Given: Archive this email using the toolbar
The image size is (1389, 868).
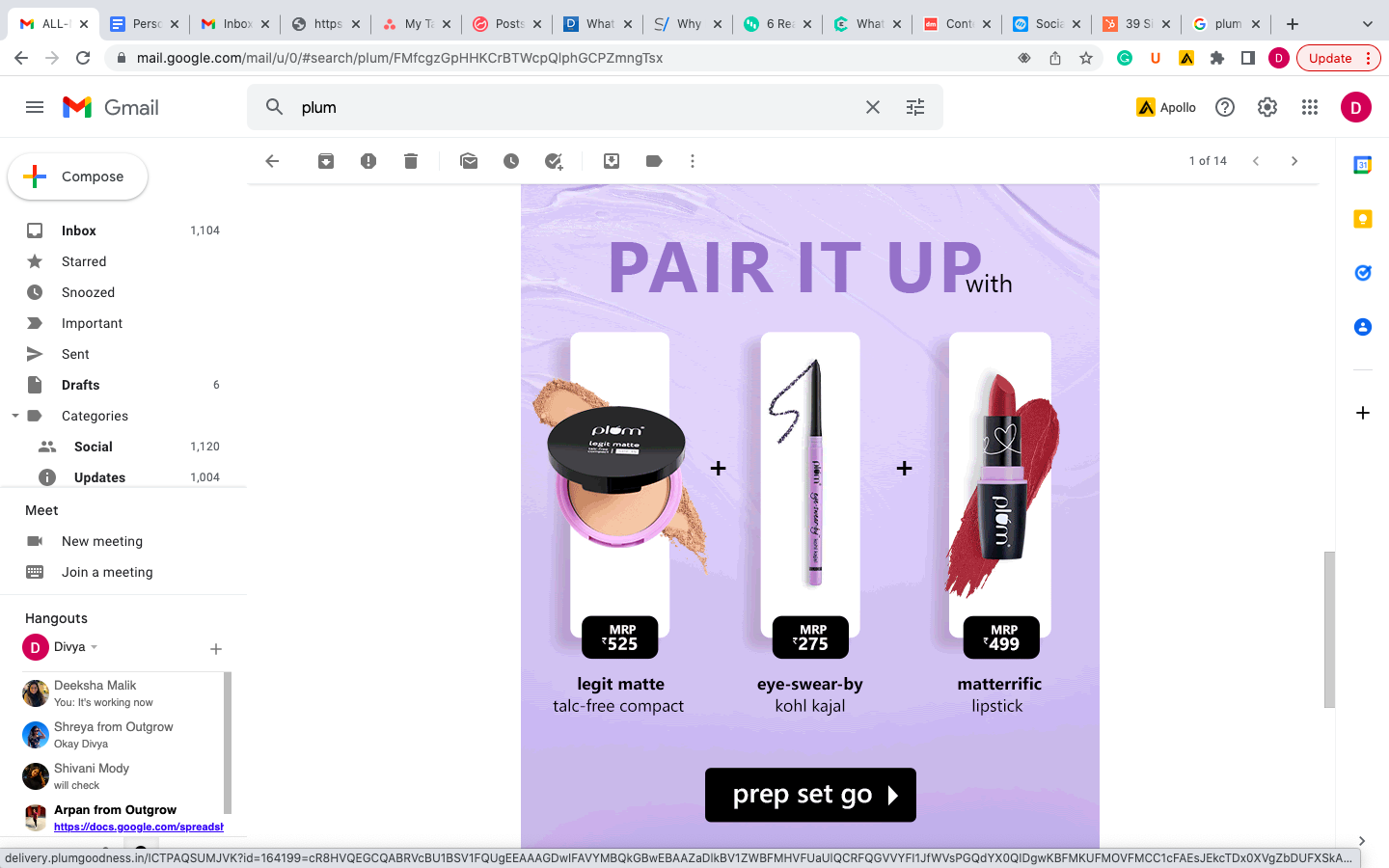Looking at the screenshot, I should [x=326, y=161].
